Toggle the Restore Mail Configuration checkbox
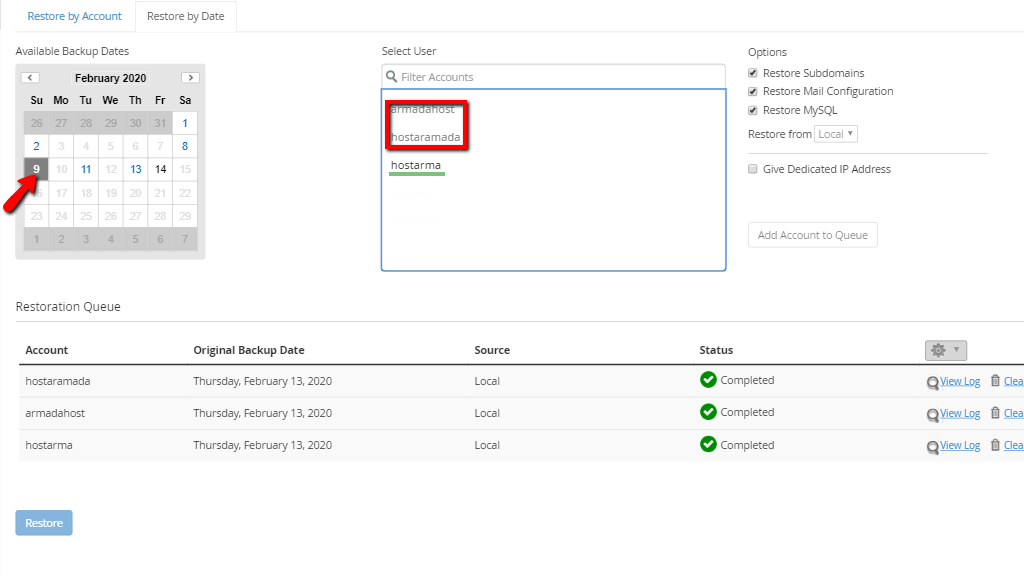 pos(753,91)
